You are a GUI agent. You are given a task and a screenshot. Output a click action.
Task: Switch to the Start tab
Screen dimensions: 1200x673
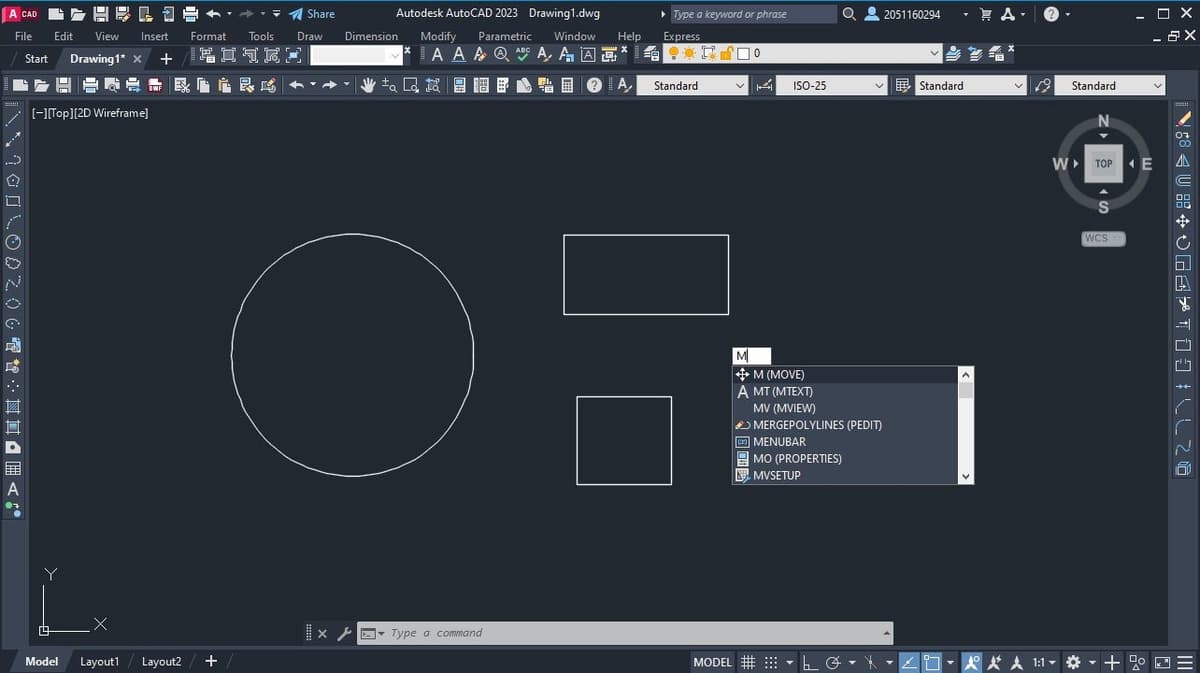tap(36, 59)
